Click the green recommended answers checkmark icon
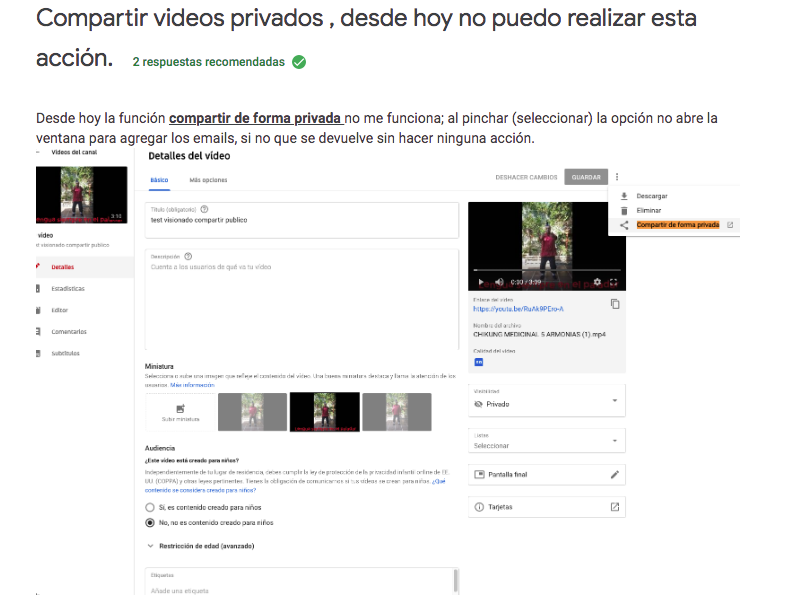The image size is (785, 607). tap(299, 62)
